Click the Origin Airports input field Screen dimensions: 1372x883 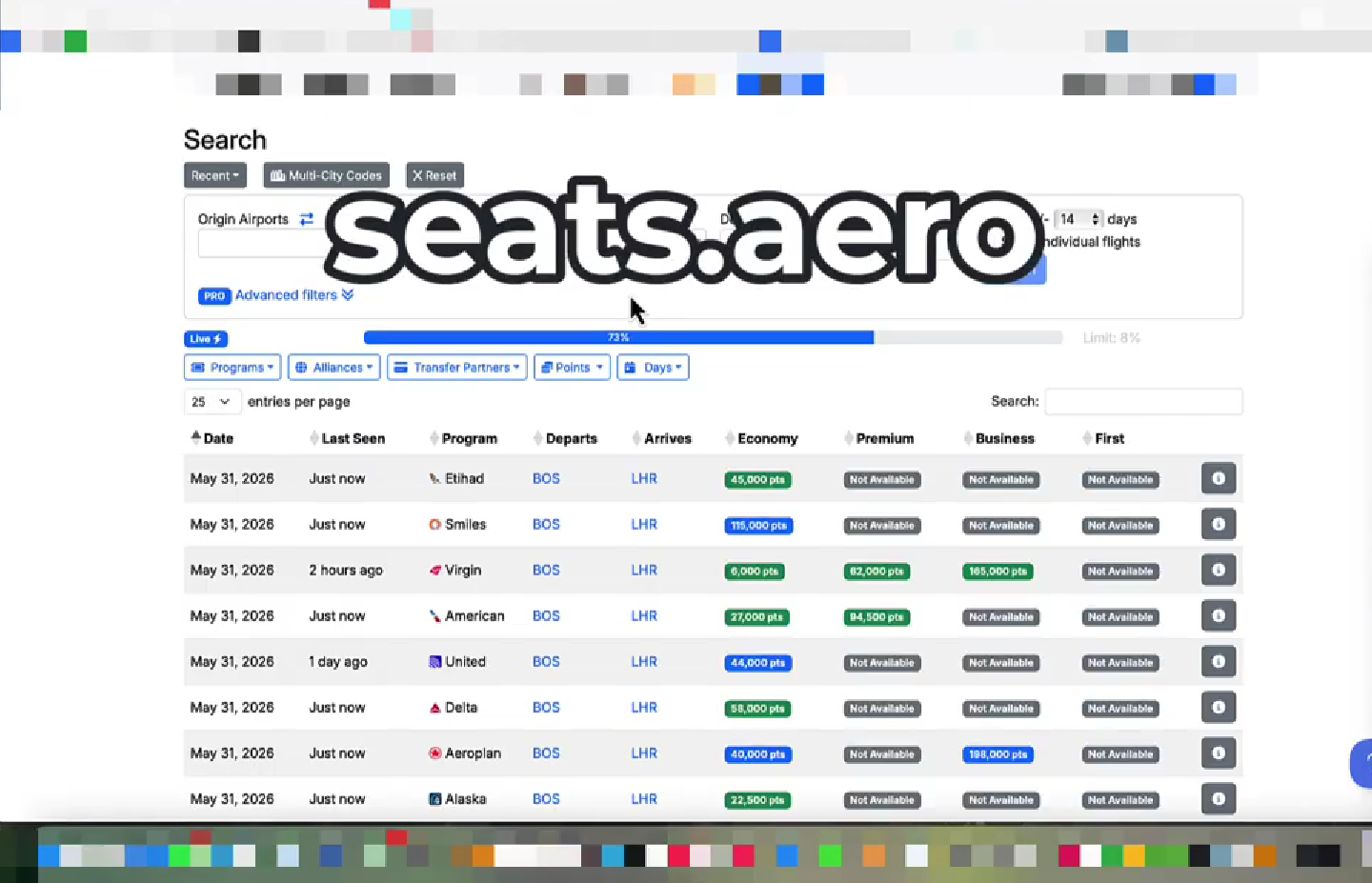(262, 245)
